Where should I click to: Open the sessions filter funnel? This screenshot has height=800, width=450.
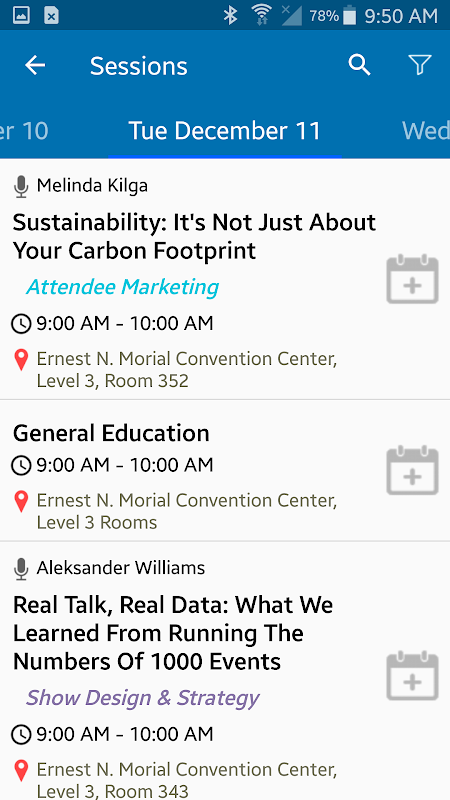pos(420,65)
